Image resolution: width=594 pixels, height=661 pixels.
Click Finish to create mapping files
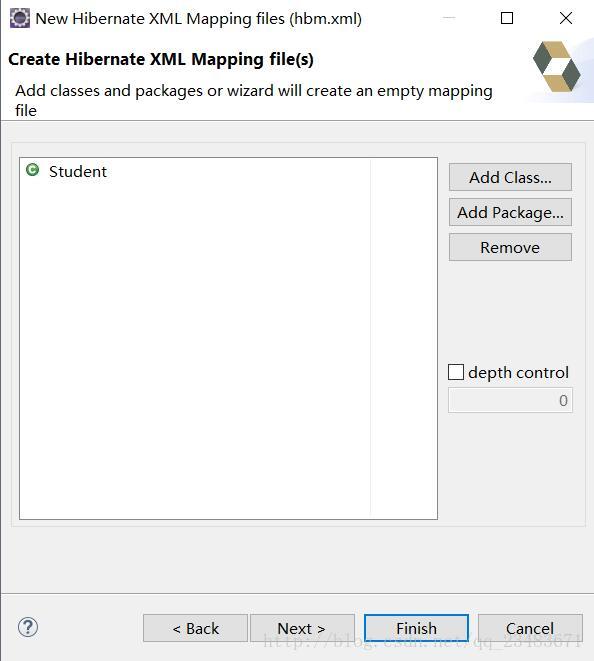point(416,628)
